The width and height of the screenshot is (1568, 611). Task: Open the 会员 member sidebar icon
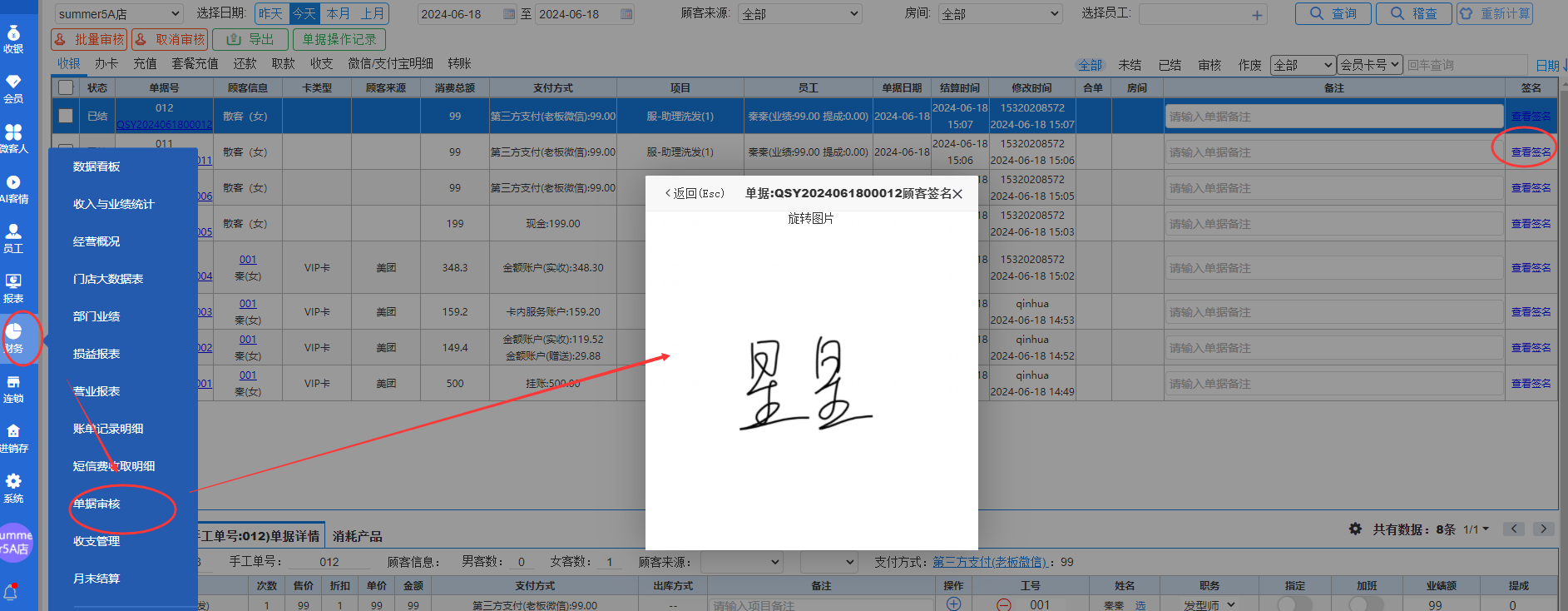(x=13, y=89)
